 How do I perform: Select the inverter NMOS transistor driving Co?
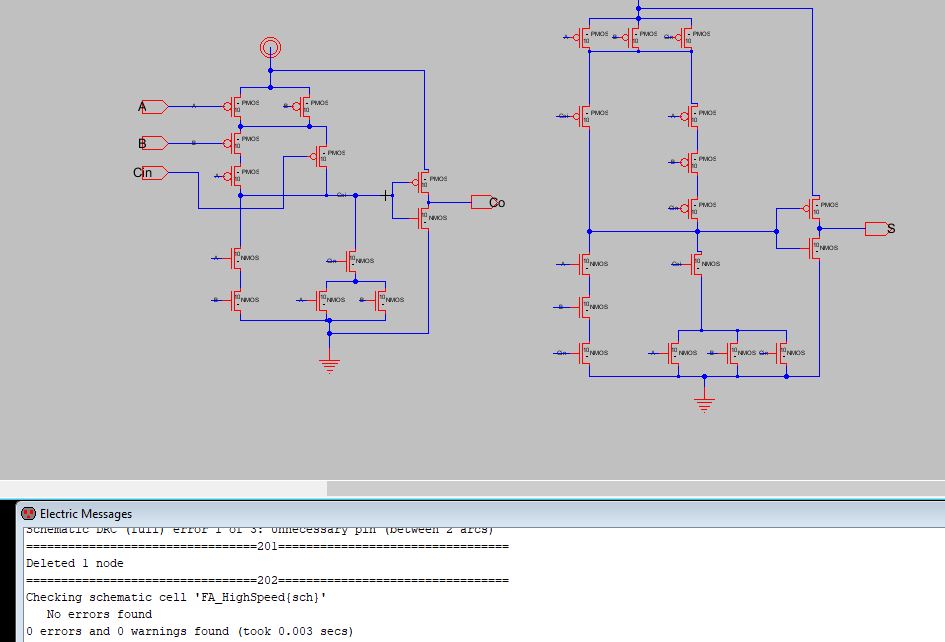pyautogui.click(x=424, y=217)
